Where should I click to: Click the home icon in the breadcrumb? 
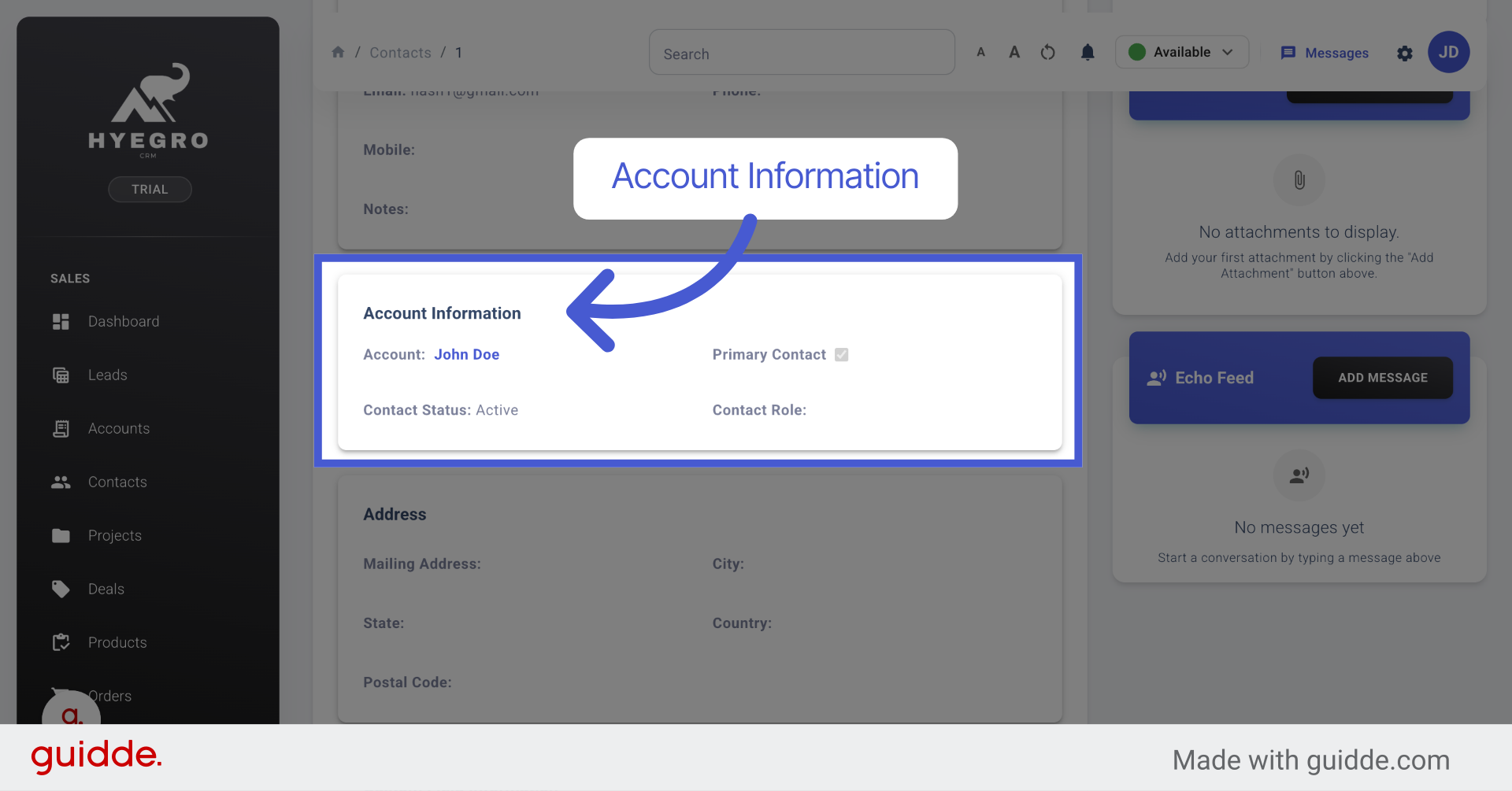tap(339, 52)
